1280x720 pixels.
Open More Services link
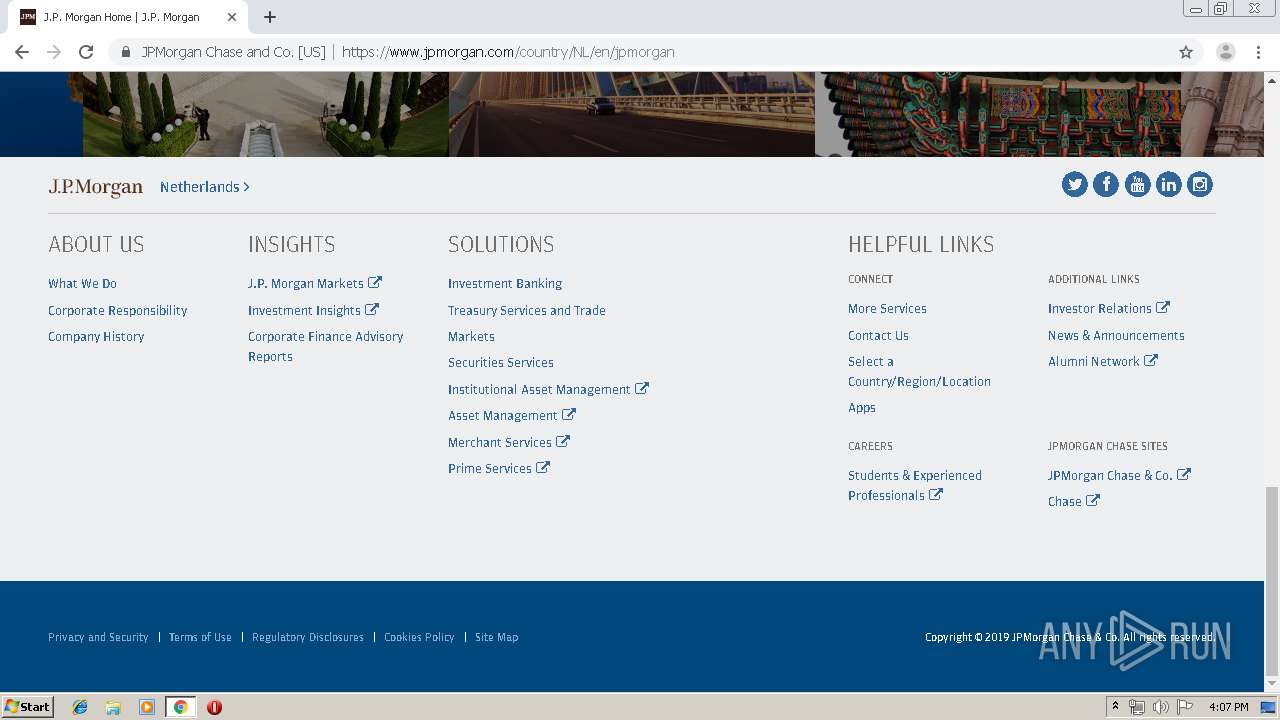click(x=887, y=309)
